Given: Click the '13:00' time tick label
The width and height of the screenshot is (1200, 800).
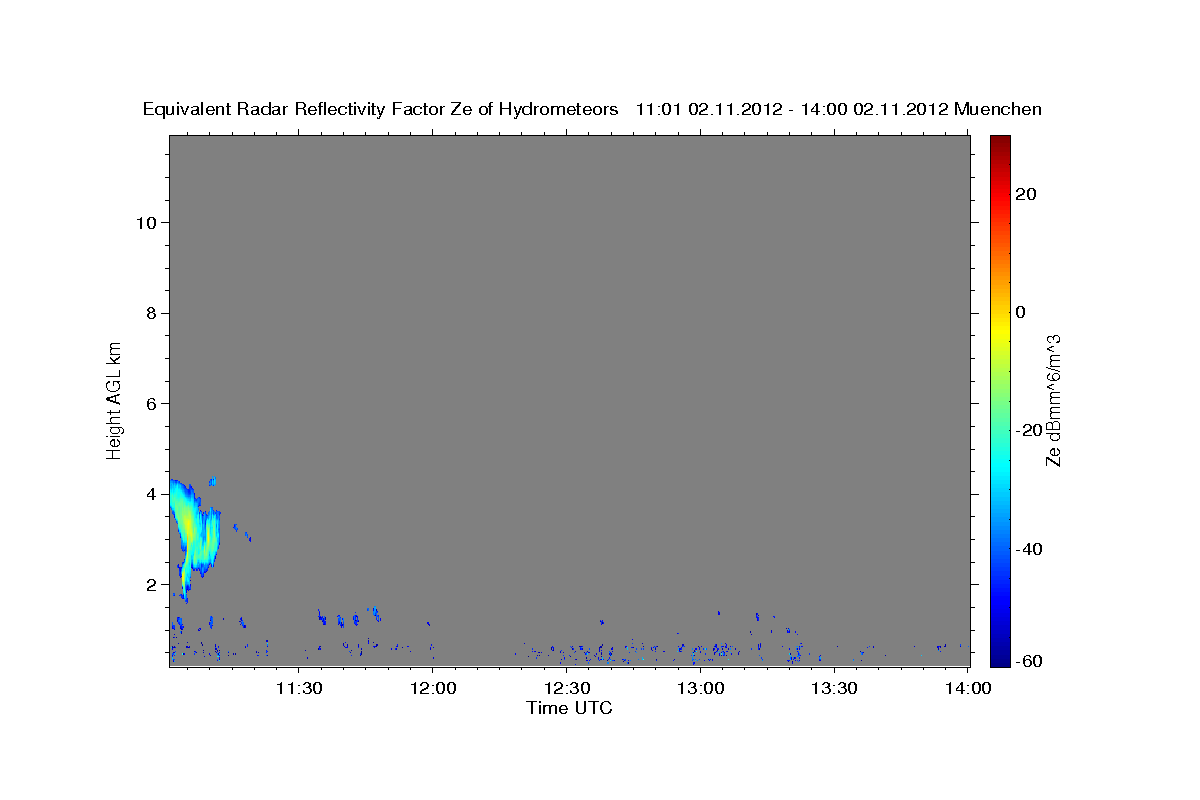Looking at the screenshot, I should point(700,688).
